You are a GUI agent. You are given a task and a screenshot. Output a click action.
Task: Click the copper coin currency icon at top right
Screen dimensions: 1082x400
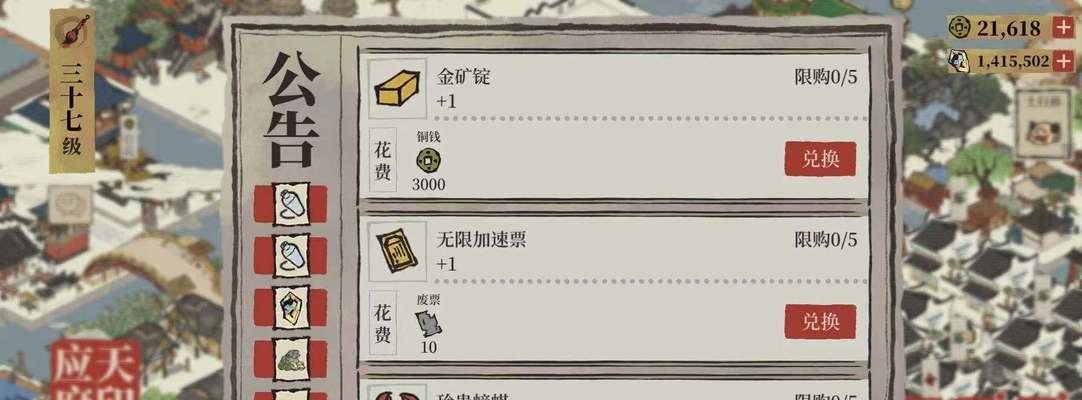959,28
